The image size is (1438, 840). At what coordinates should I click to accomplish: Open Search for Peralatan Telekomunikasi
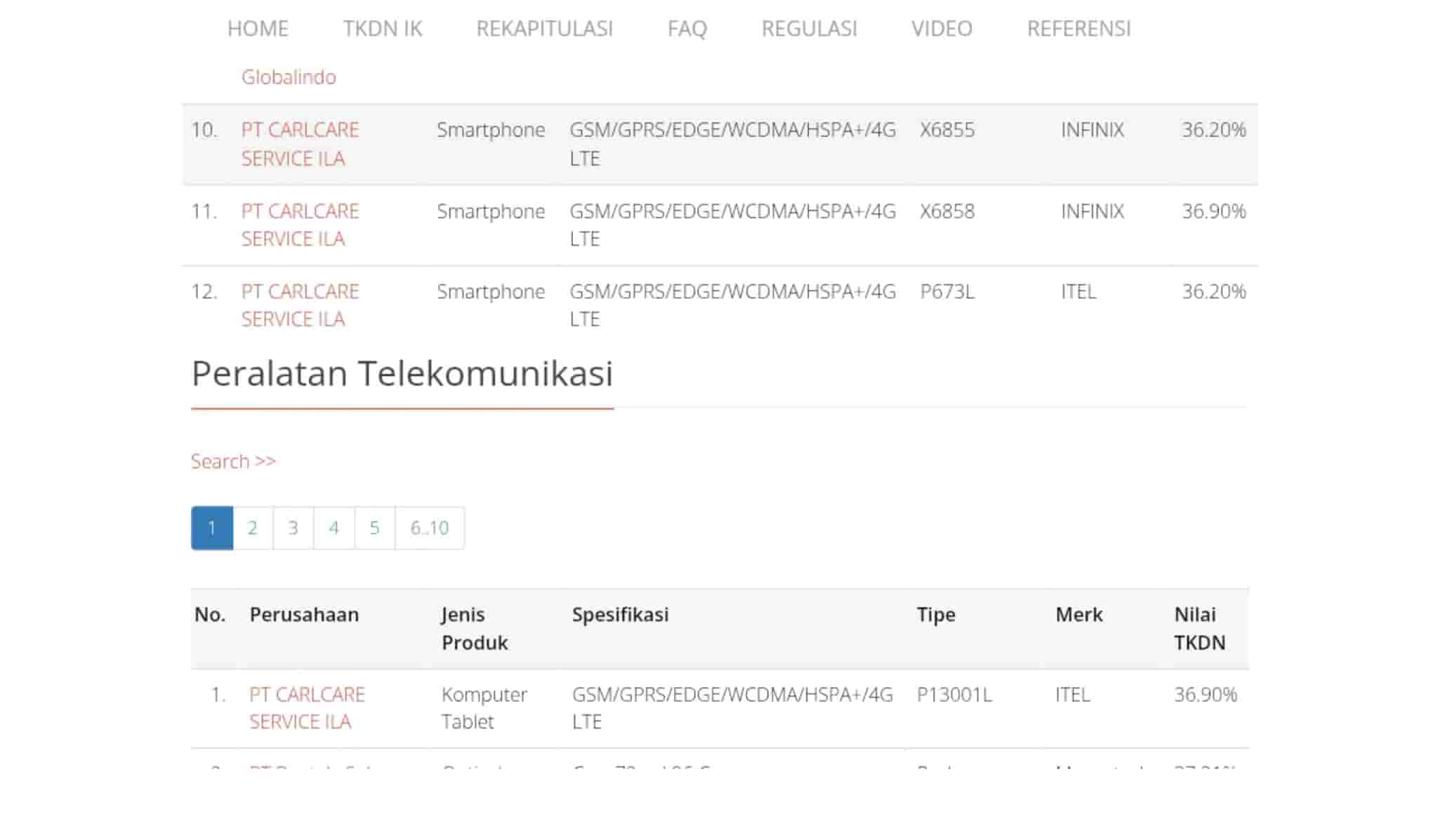[233, 461]
